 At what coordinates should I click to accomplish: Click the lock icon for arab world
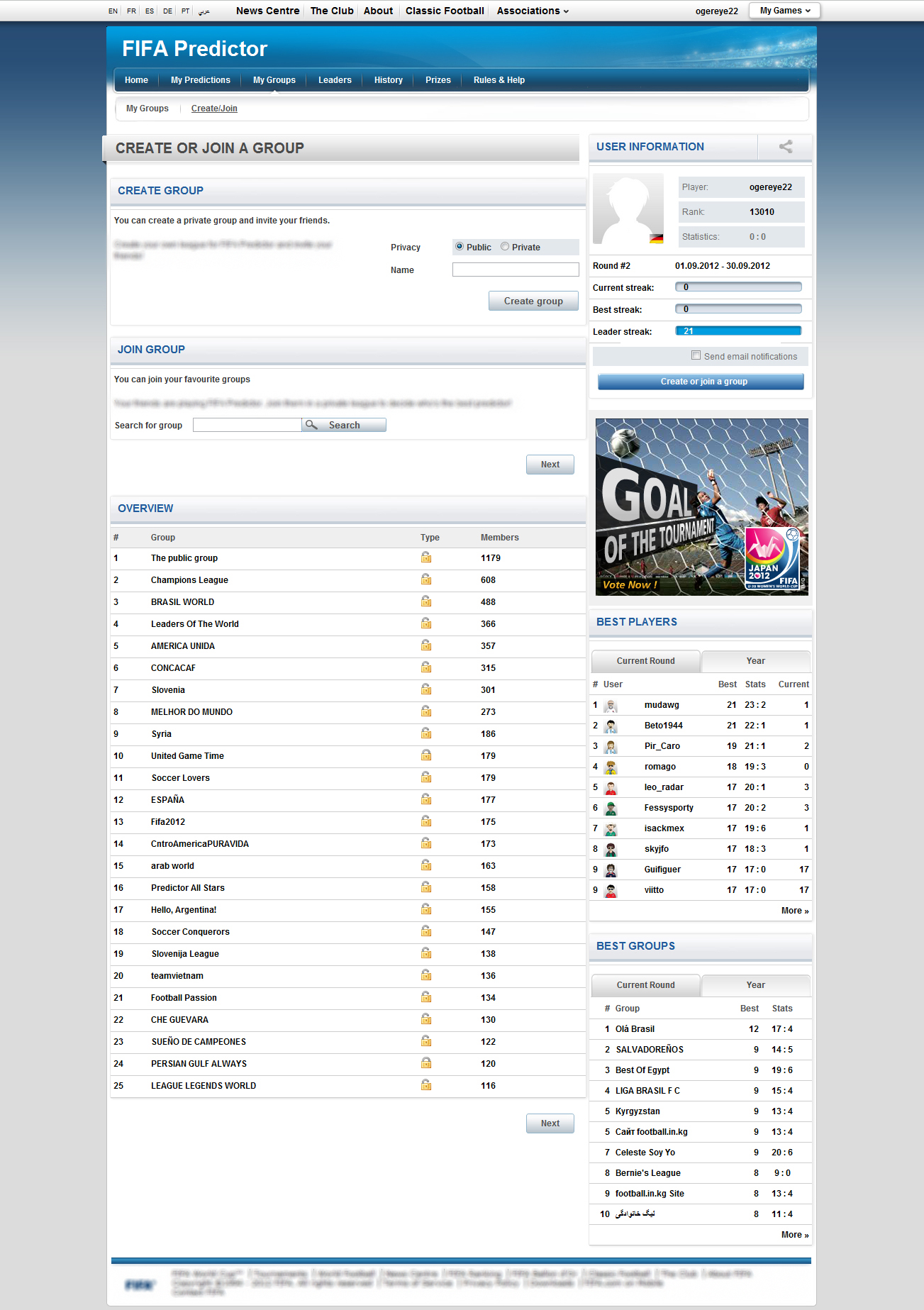pyautogui.click(x=426, y=865)
